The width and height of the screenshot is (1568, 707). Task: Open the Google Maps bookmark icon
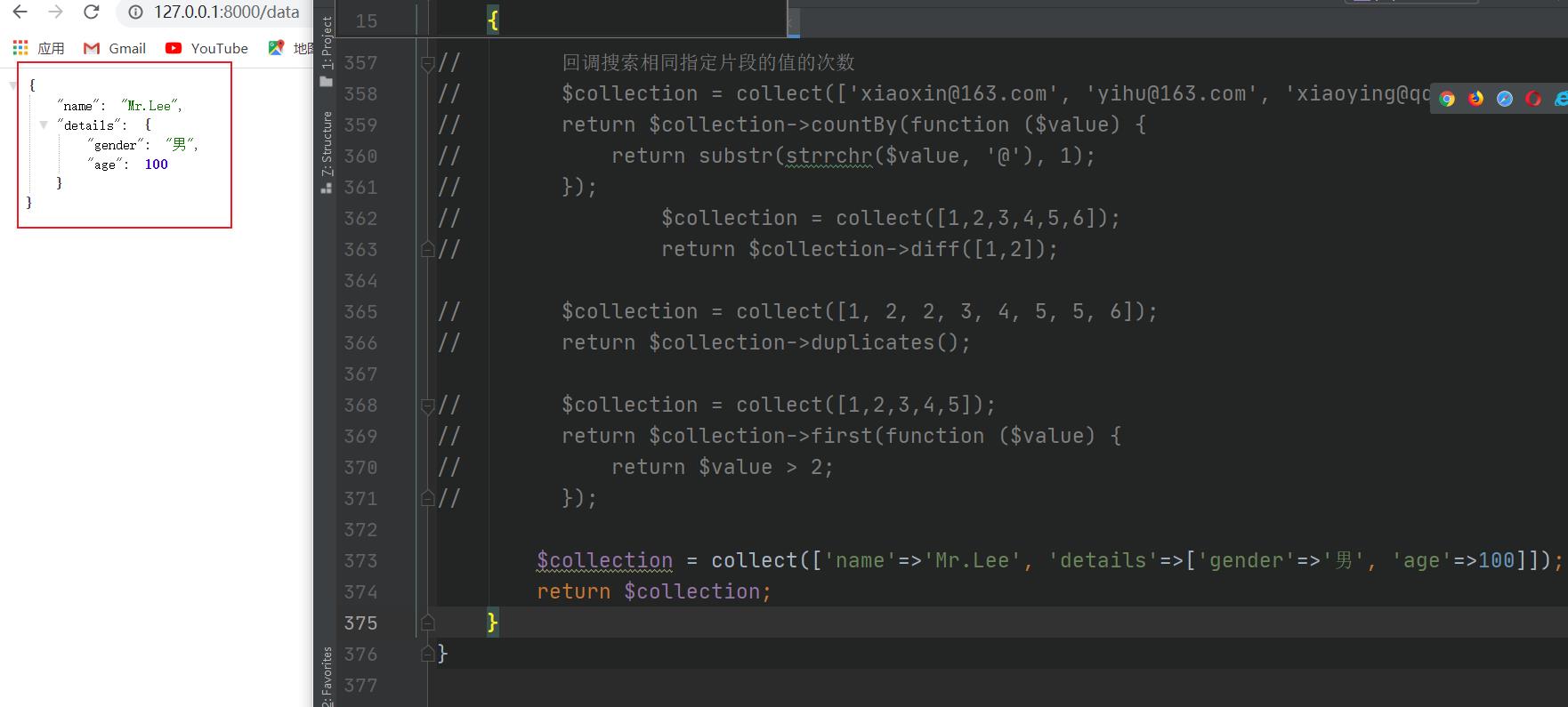click(x=277, y=48)
